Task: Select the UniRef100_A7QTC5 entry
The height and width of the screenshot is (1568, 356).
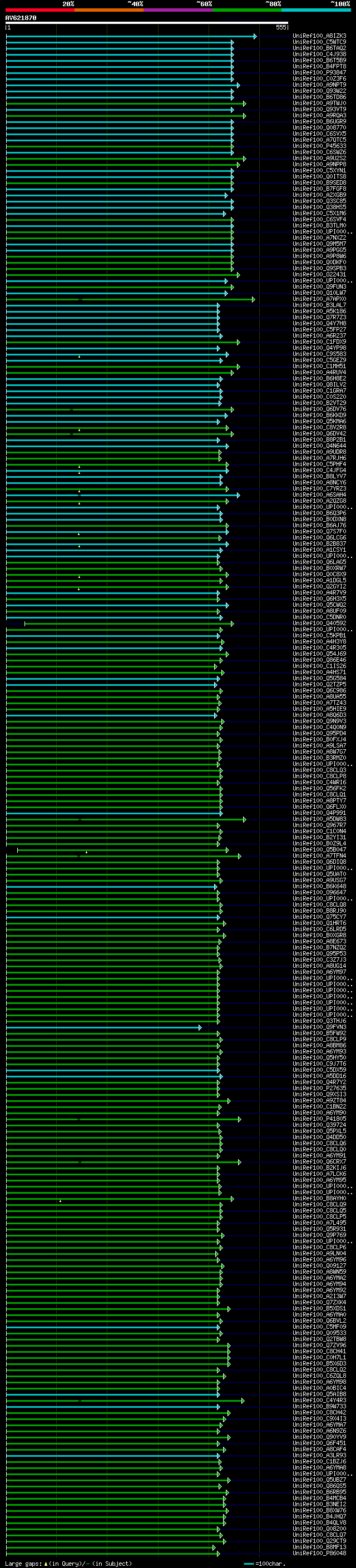Action: [319, 140]
